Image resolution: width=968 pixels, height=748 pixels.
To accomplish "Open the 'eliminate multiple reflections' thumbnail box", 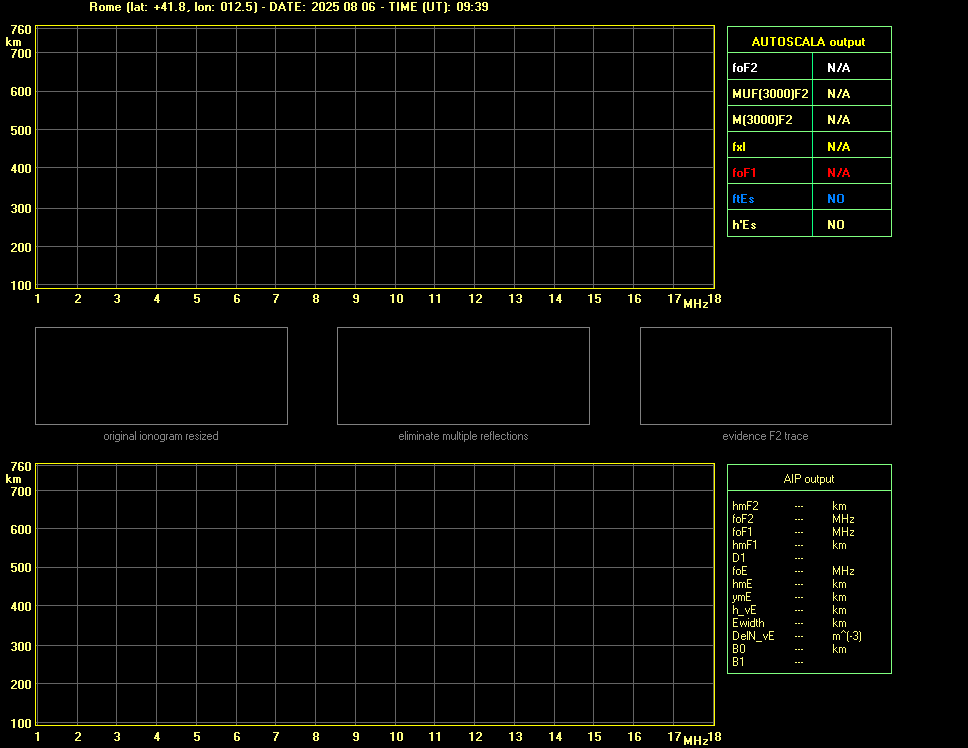I will [463, 376].
